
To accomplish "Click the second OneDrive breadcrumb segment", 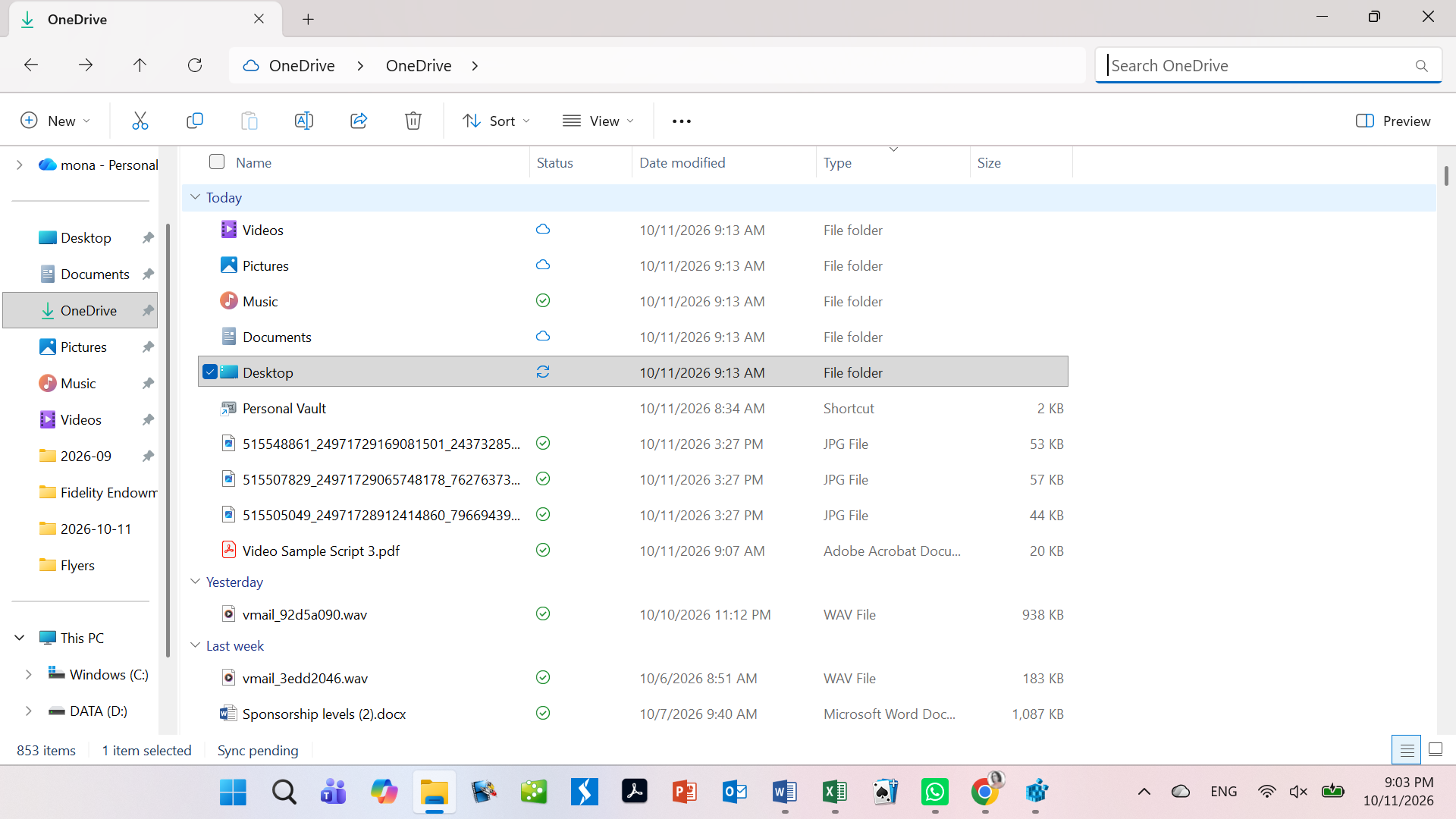I will [419, 65].
